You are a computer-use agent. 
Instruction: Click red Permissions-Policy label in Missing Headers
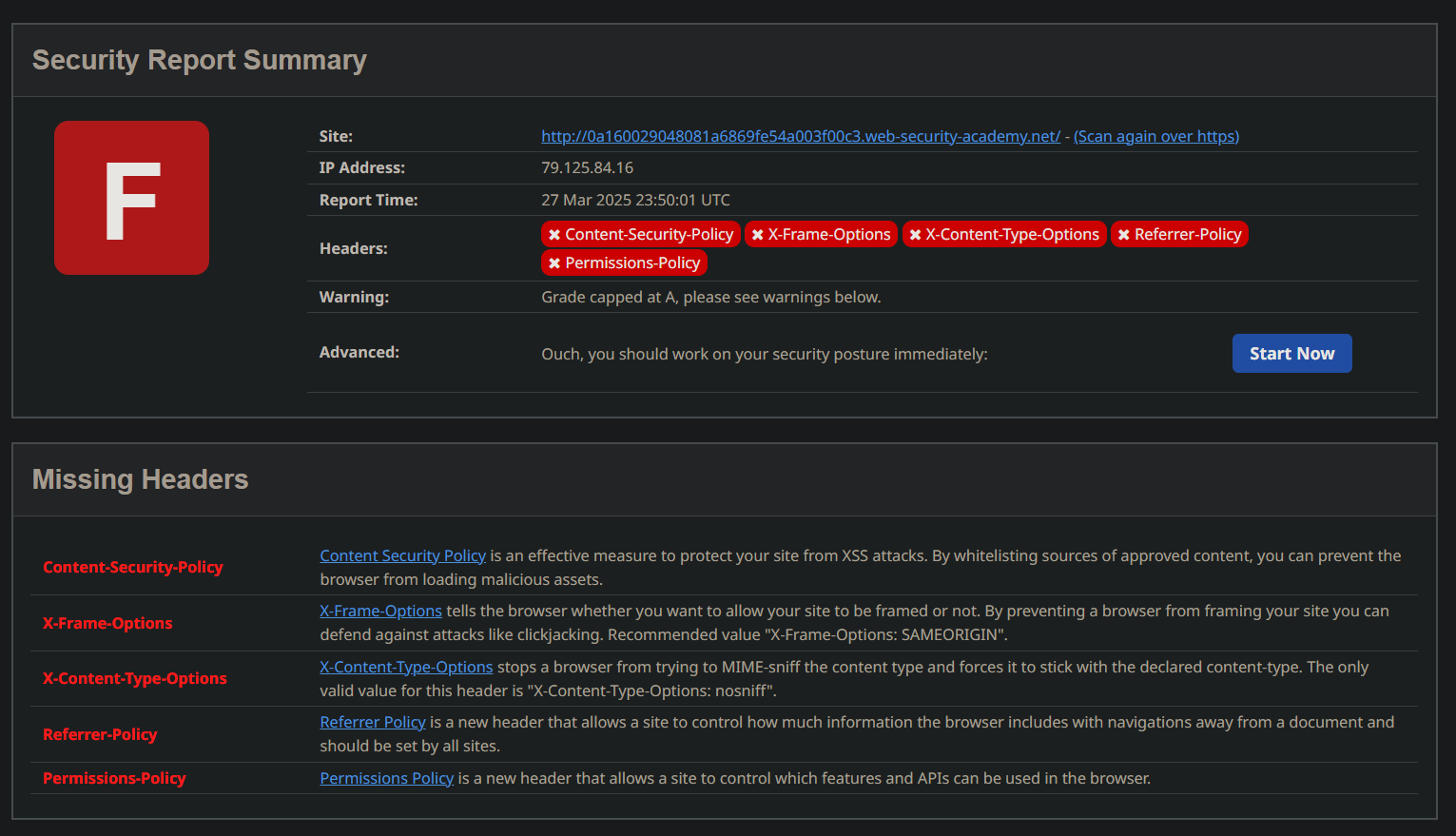(x=114, y=778)
